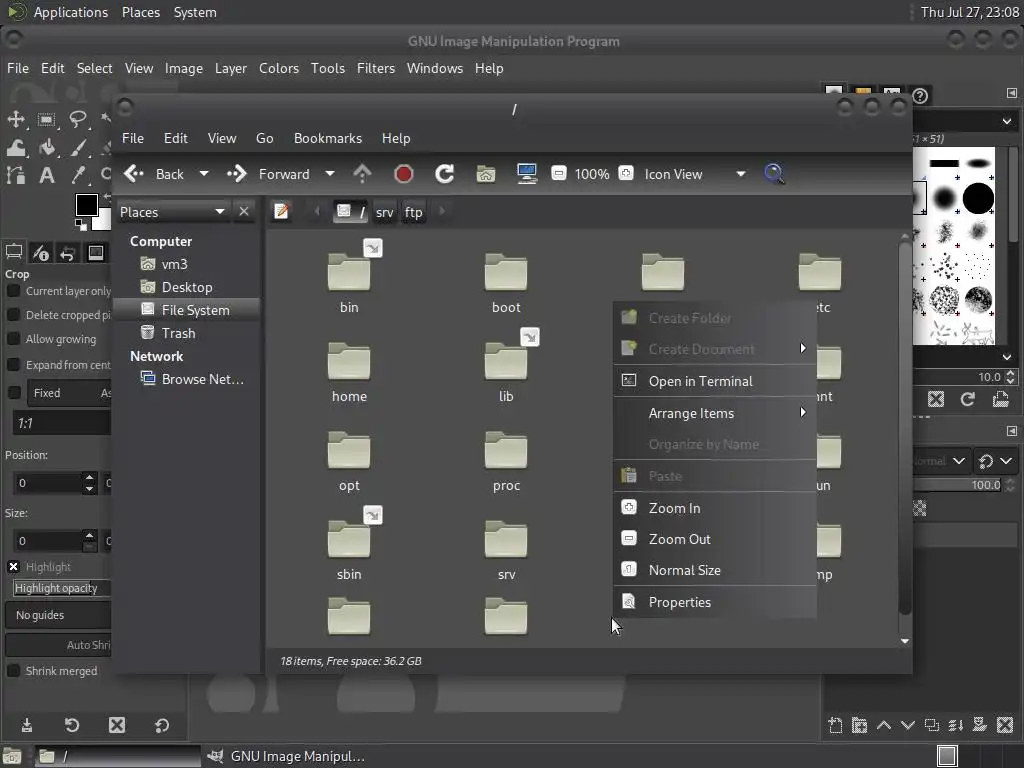Zoom in with the plus icon beside 100%
The image size is (1024, 768).
pyautogui.click(x=626, y=174)
